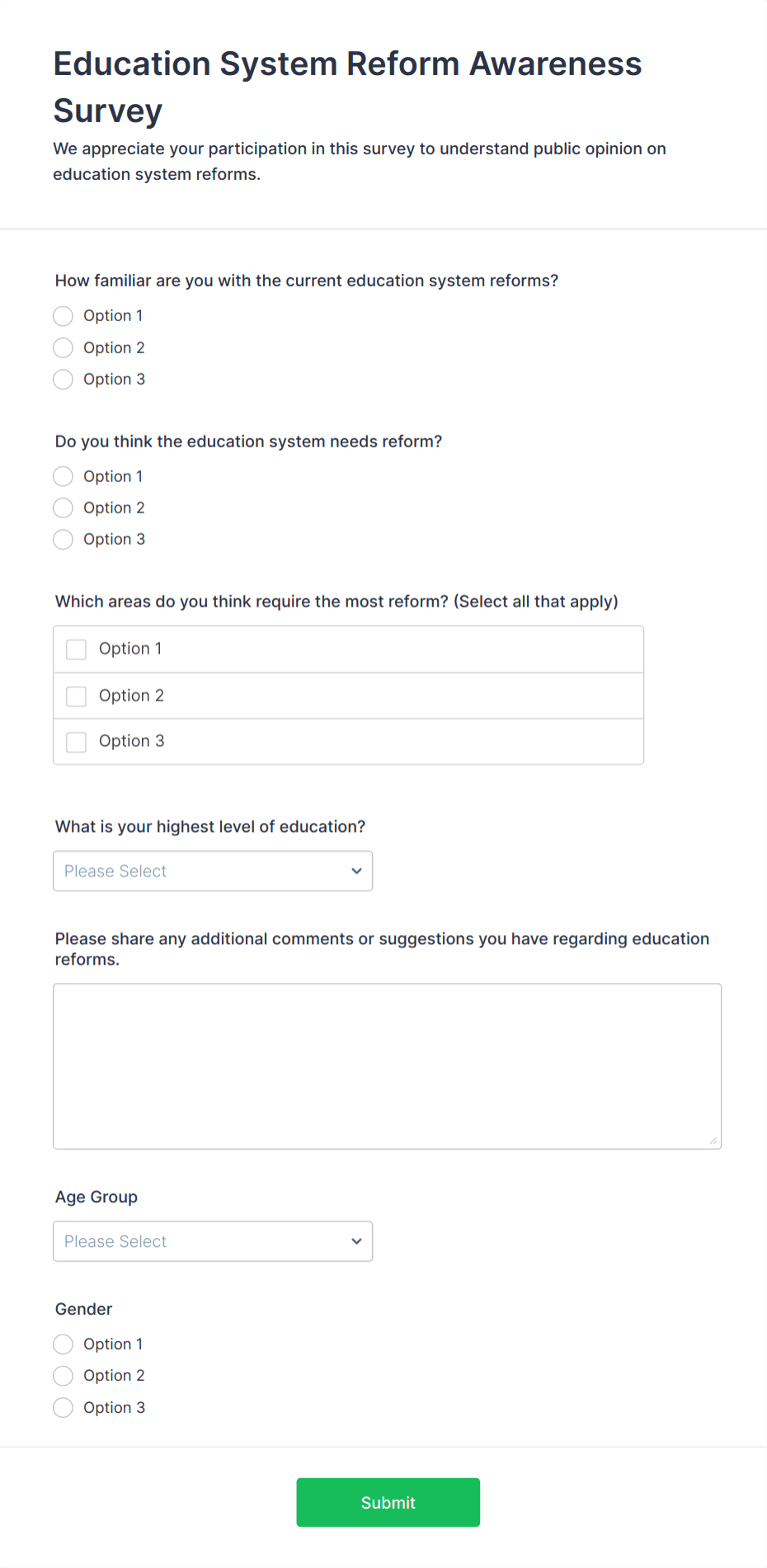Open the Age Group dropdown

pyautogui.click(x=212, y=1241)
